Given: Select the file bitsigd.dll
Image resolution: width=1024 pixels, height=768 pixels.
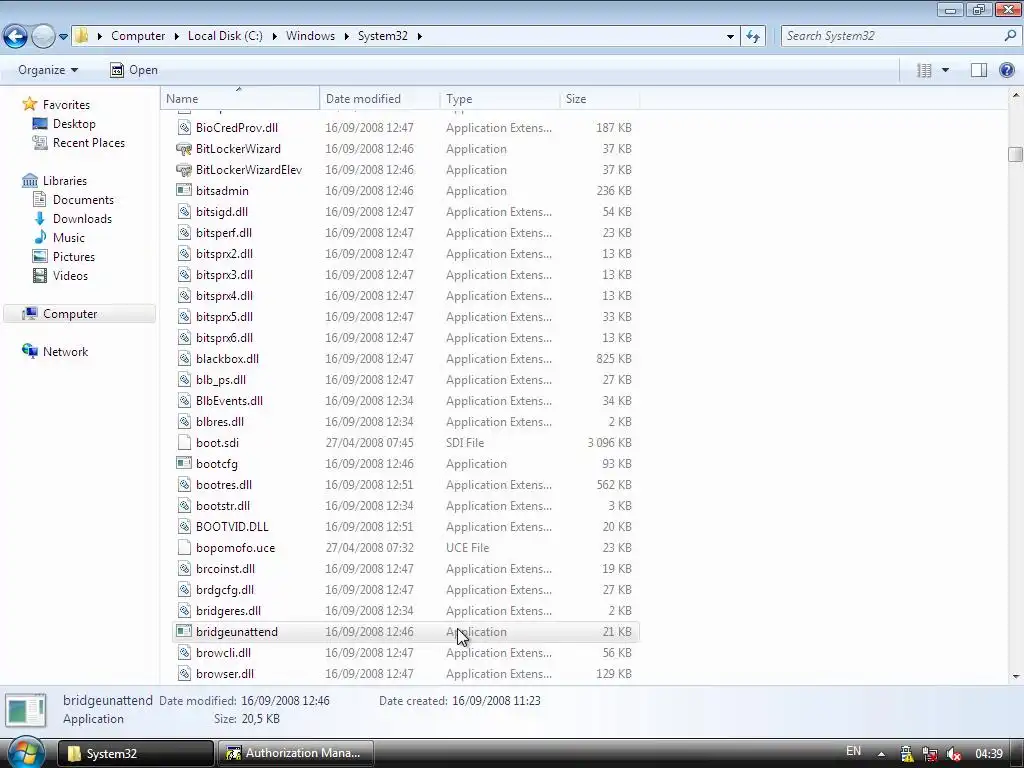Looking at the screenshot, I should tap(221, 212).
